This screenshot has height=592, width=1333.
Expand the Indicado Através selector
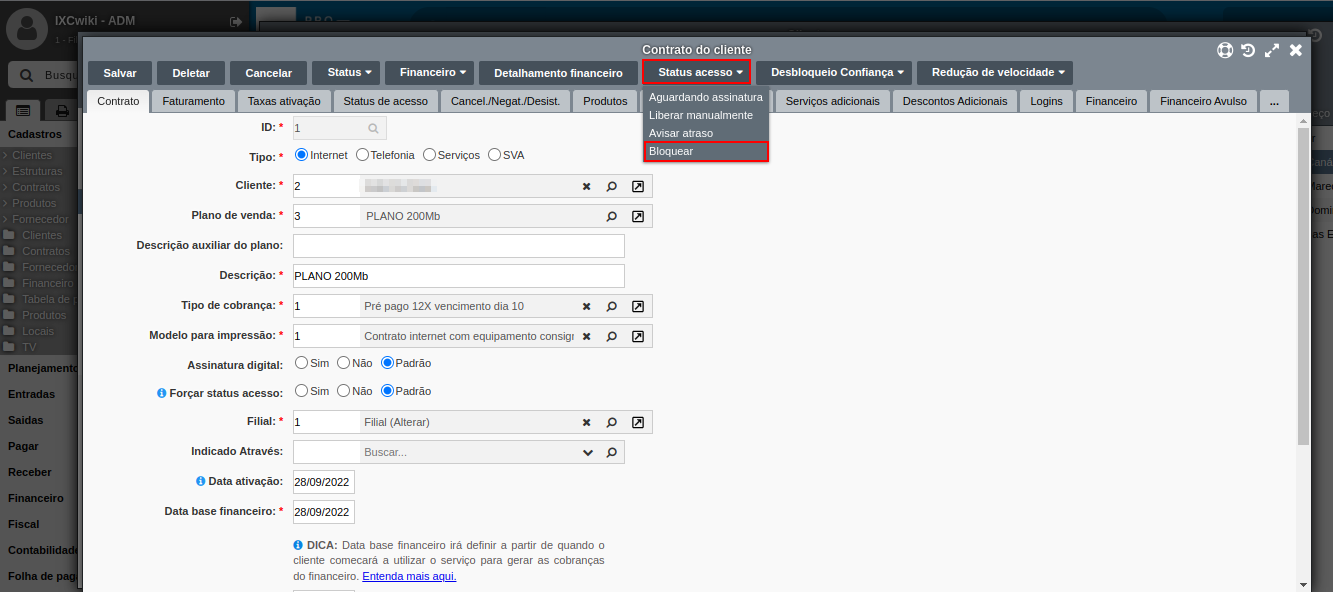pyautogui.click(x=589, y=452)
